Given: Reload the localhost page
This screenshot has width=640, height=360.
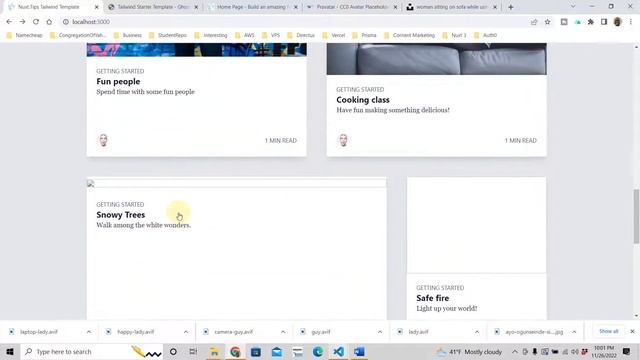Looking at the screenshot, I should (x=36, y=22).
